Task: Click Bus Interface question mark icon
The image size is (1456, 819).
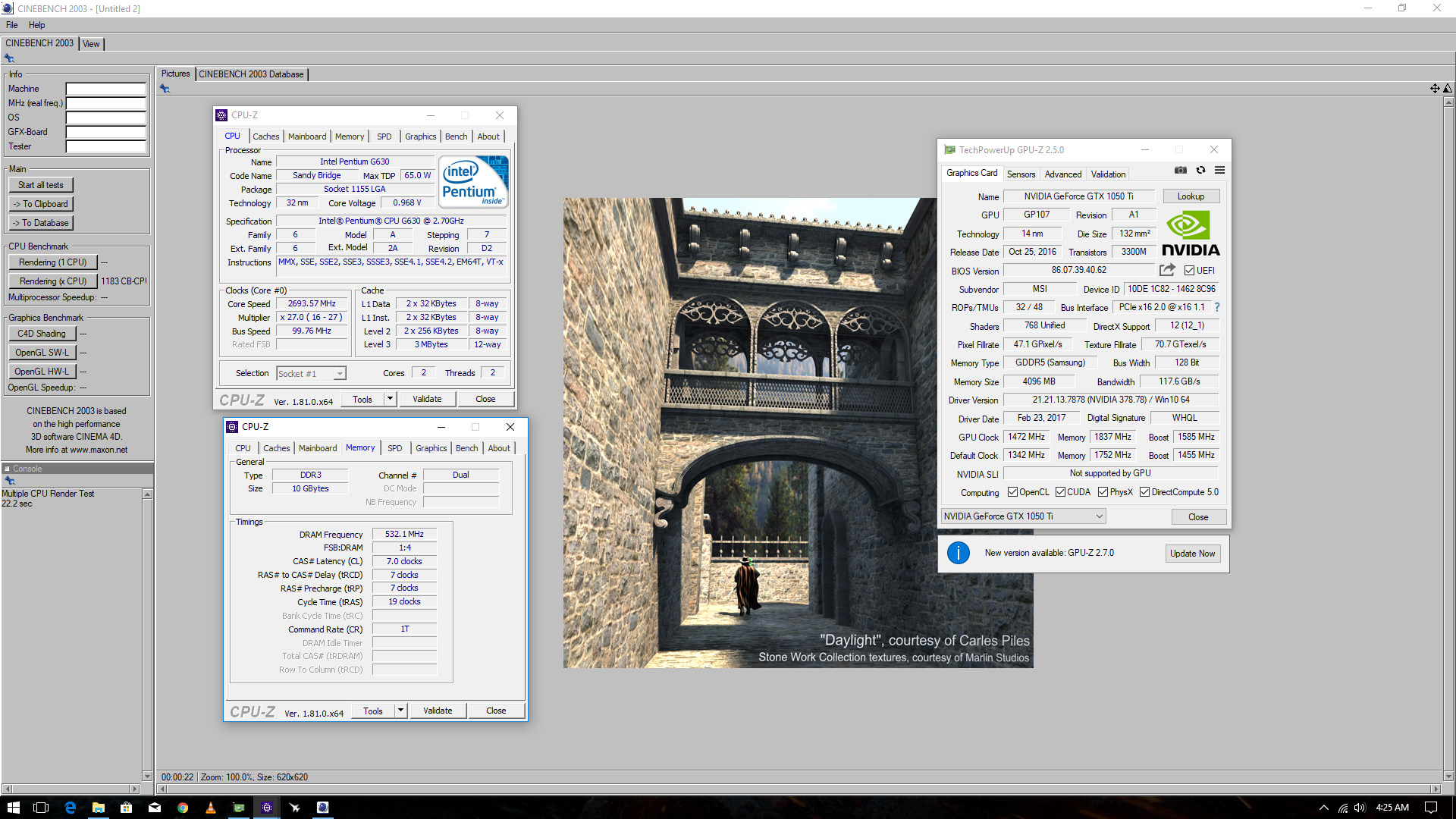Action: pos(1217,307)
